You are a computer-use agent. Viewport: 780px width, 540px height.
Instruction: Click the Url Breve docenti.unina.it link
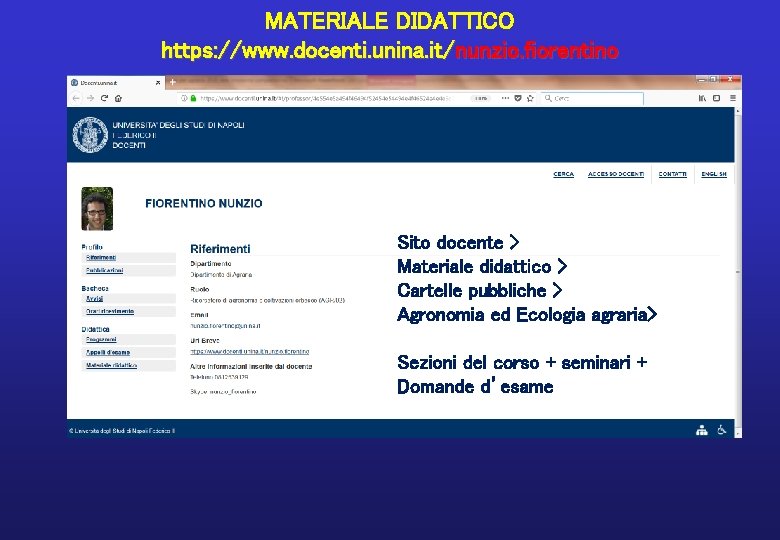(250, 352)
